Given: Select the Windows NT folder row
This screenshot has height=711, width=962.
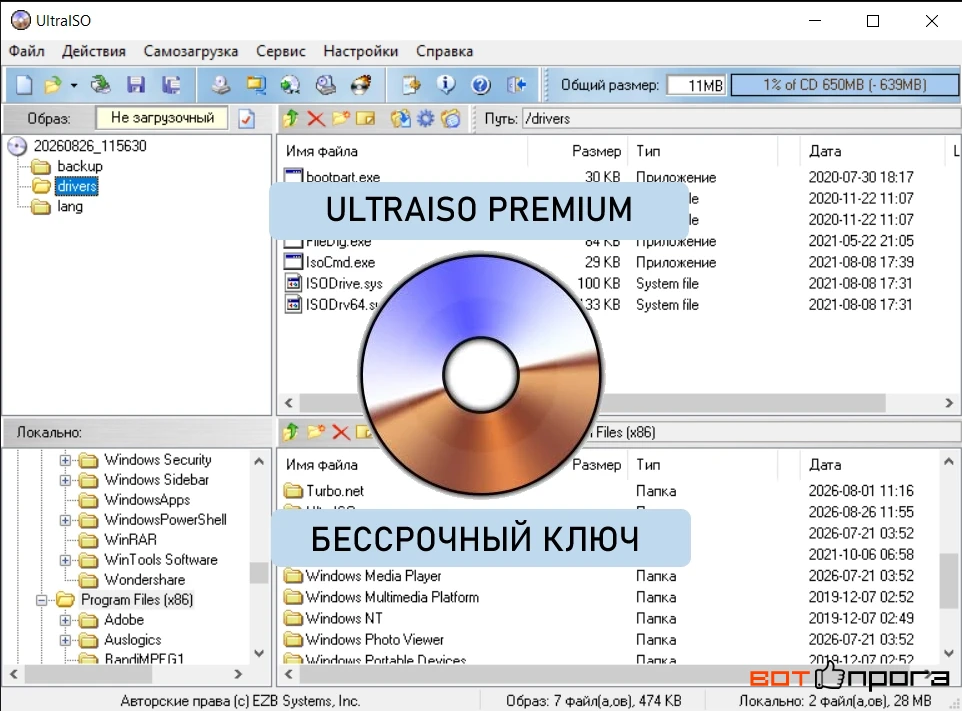Looking at the screenshot, I should (x=598, y=618).
